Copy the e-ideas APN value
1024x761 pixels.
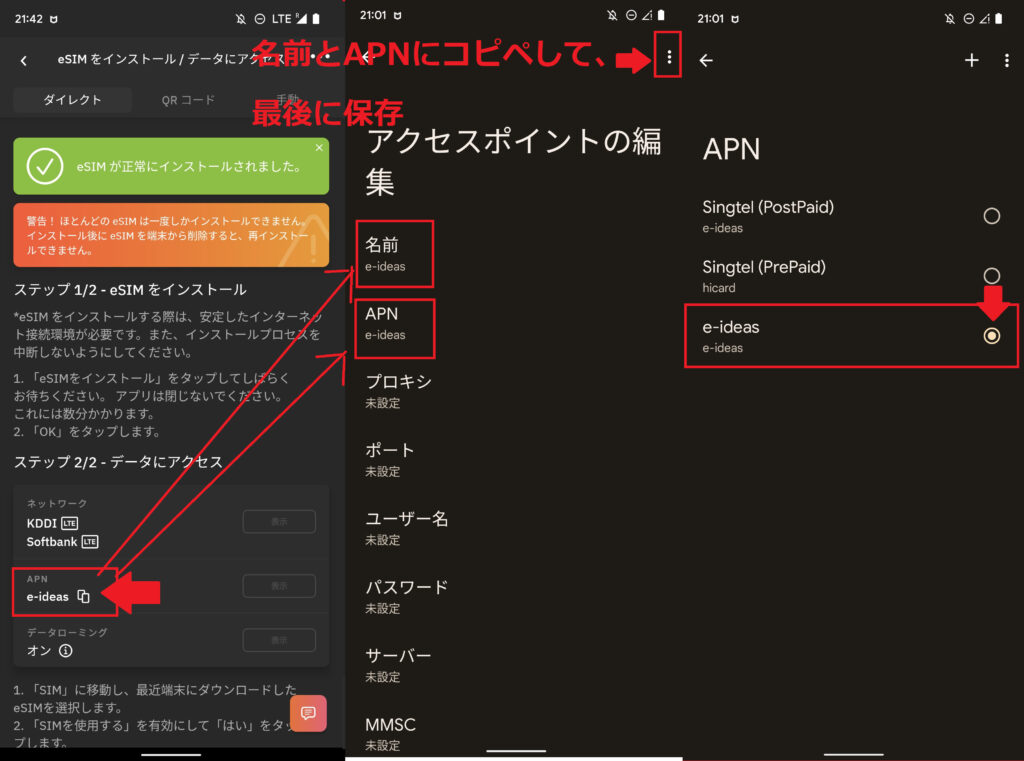84,596
